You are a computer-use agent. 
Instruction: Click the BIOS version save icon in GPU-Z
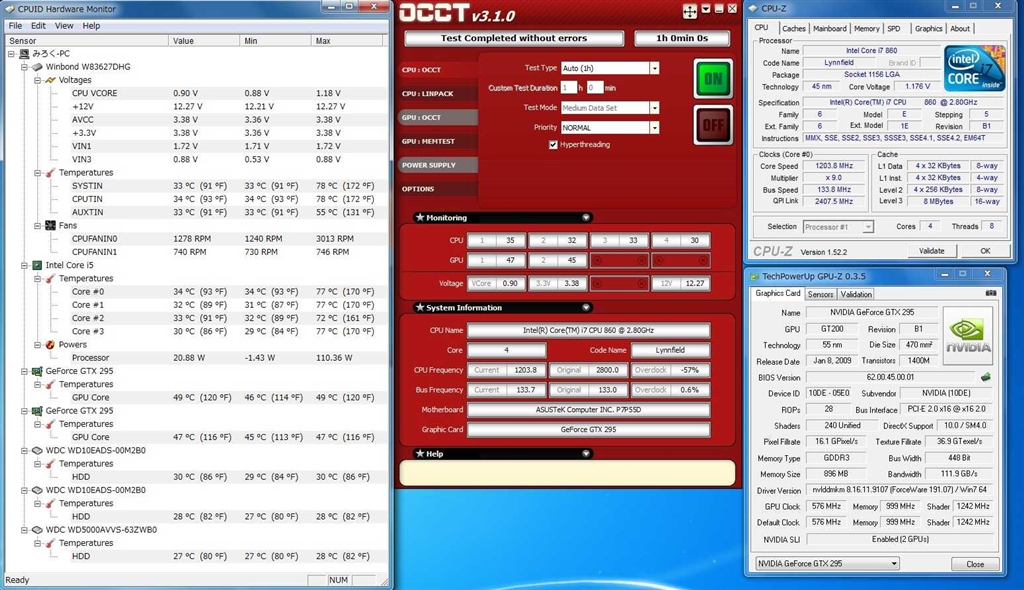click(x=985, y=377)
